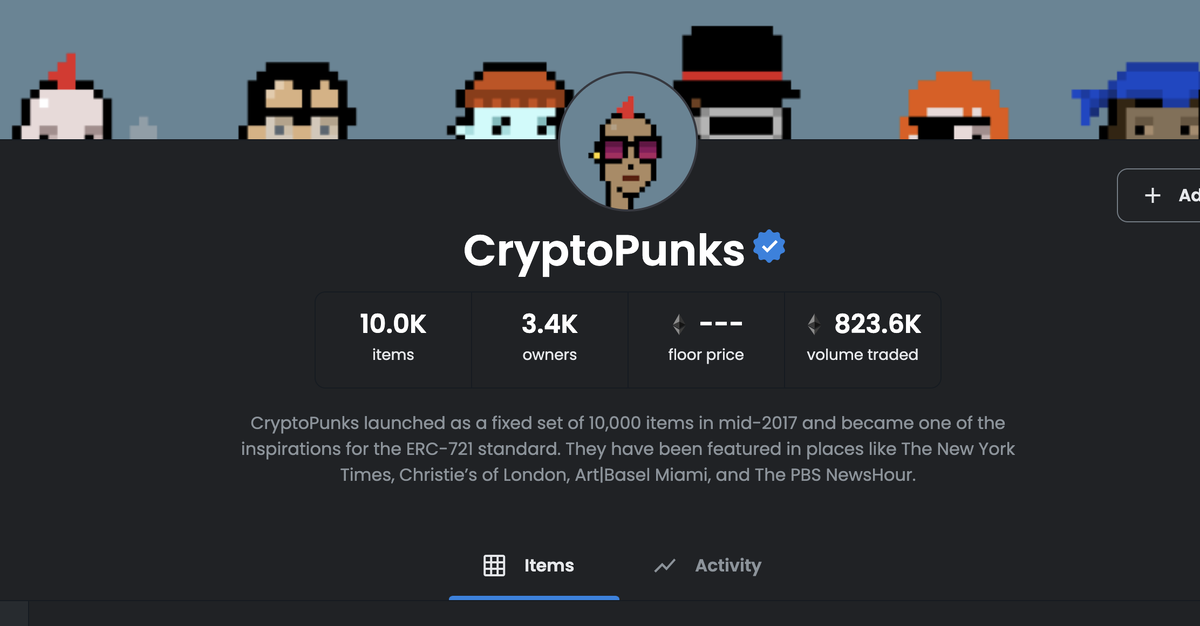Click the Ethereum icon beside volume traded
This screenshot has width=1200, height=626.
(x=813, y=324)
